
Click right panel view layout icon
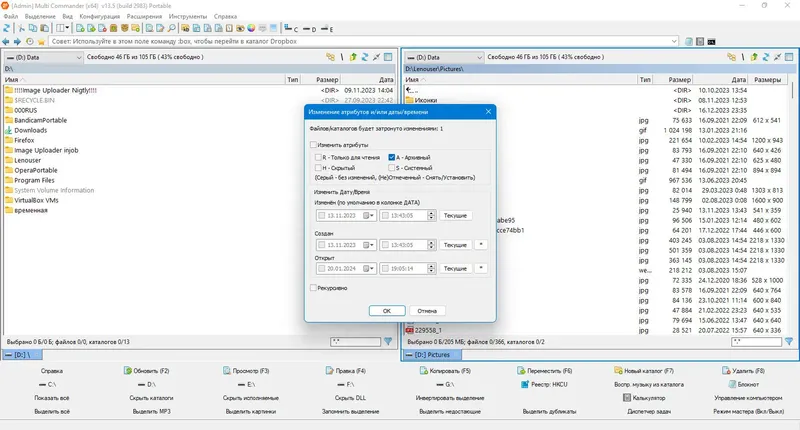tap(789, 57)
